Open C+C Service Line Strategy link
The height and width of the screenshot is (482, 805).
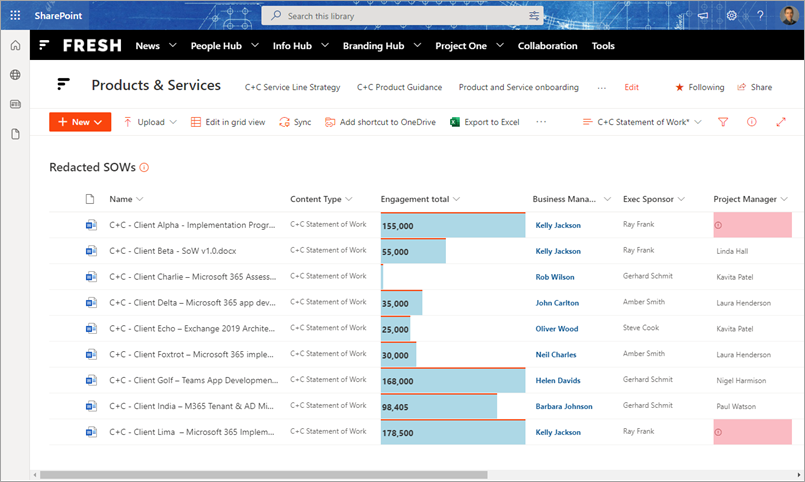[293, 87]
